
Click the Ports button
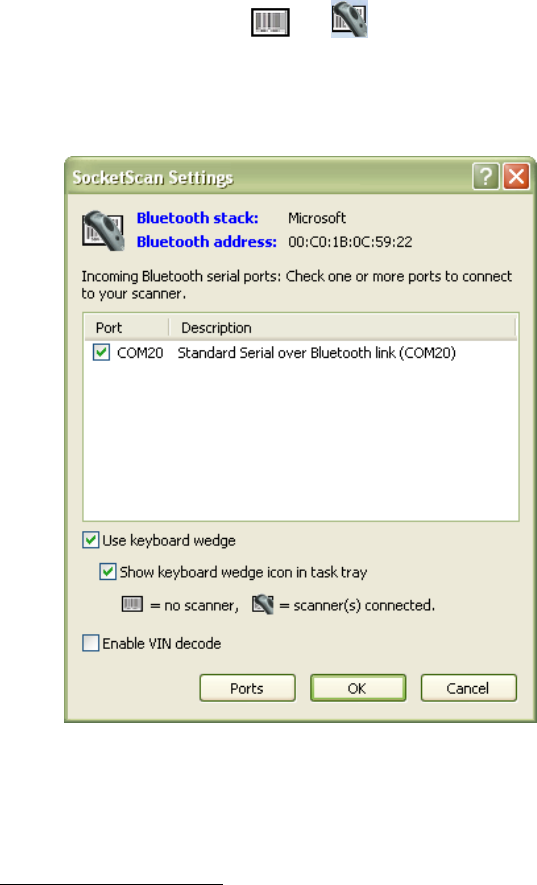pyautogui.click(x=247, y=688)
